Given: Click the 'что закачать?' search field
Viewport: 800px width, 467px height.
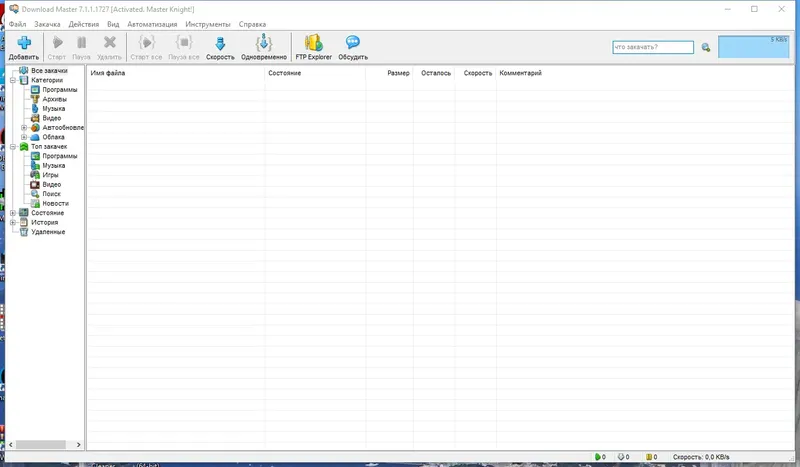Looking at the screenshot, I should (x=653, y=47).
